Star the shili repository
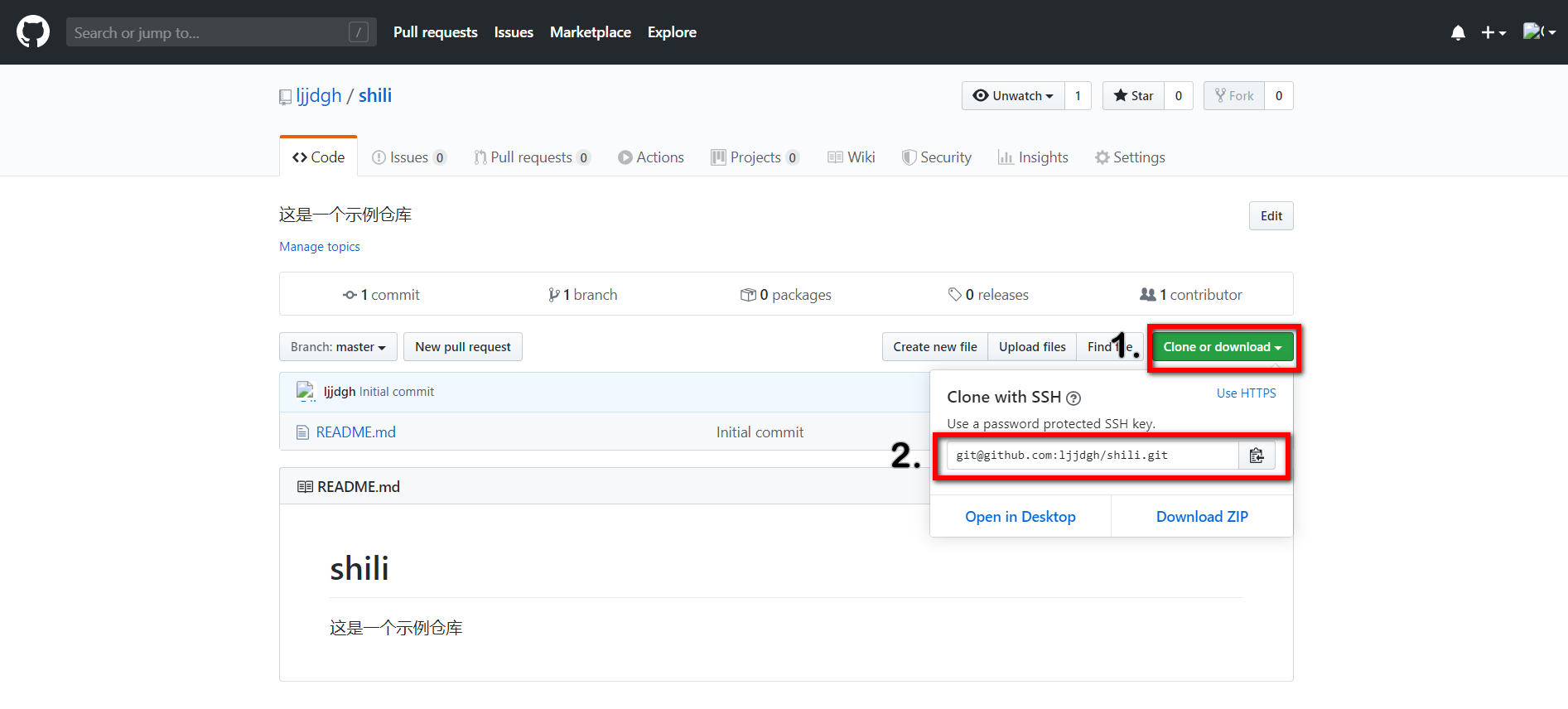1568x709 pixels. tap(1133, 96)
